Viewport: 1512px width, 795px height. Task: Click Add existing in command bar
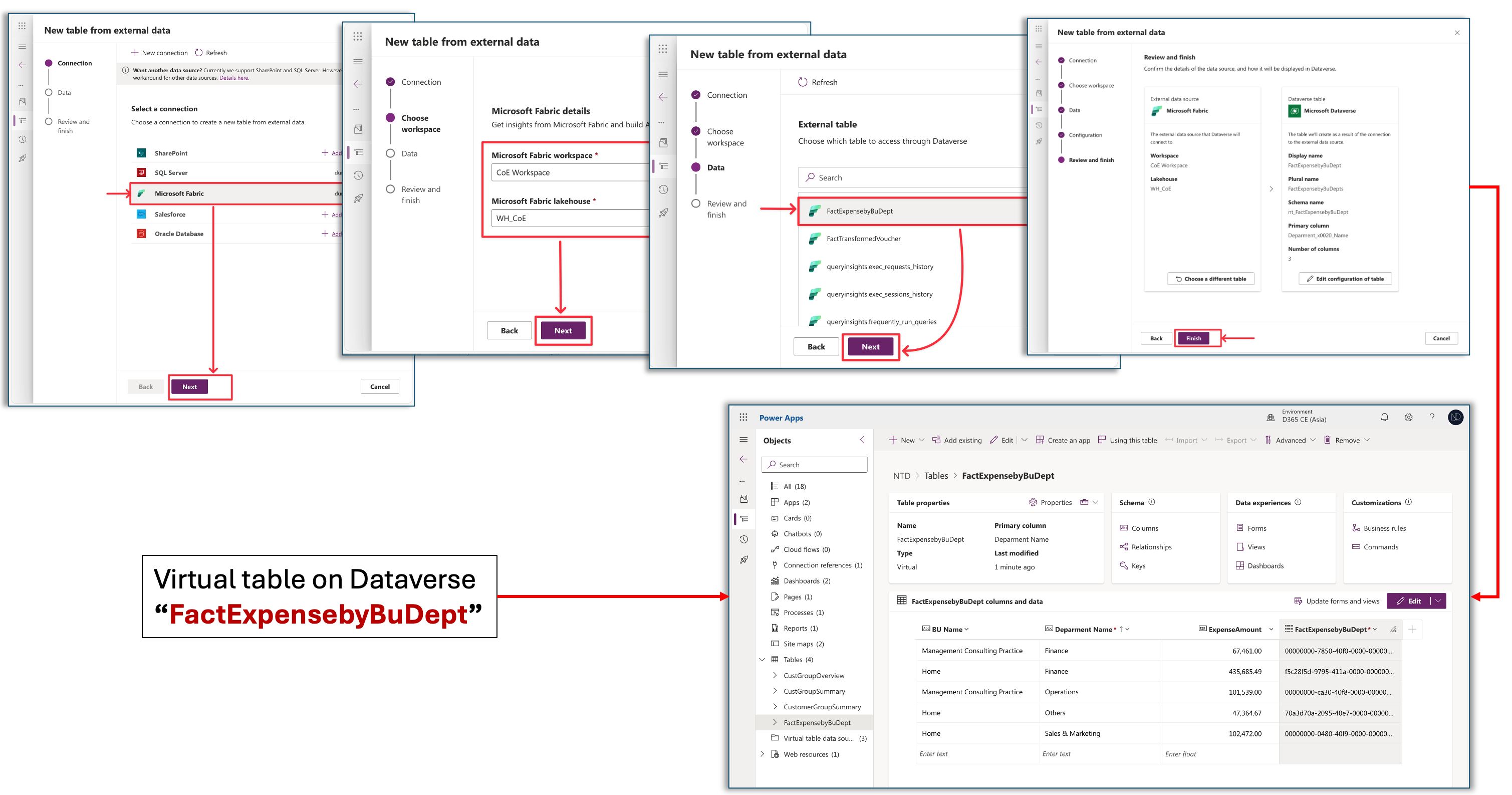[957, 441]
